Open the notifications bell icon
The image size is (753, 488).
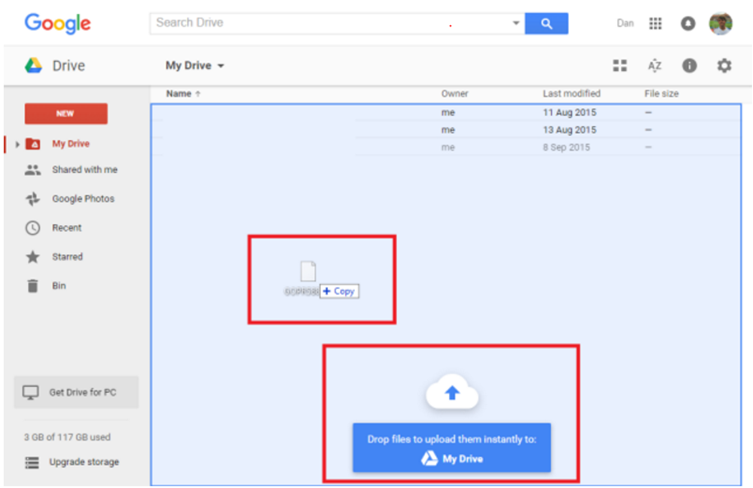pos(688,23)
